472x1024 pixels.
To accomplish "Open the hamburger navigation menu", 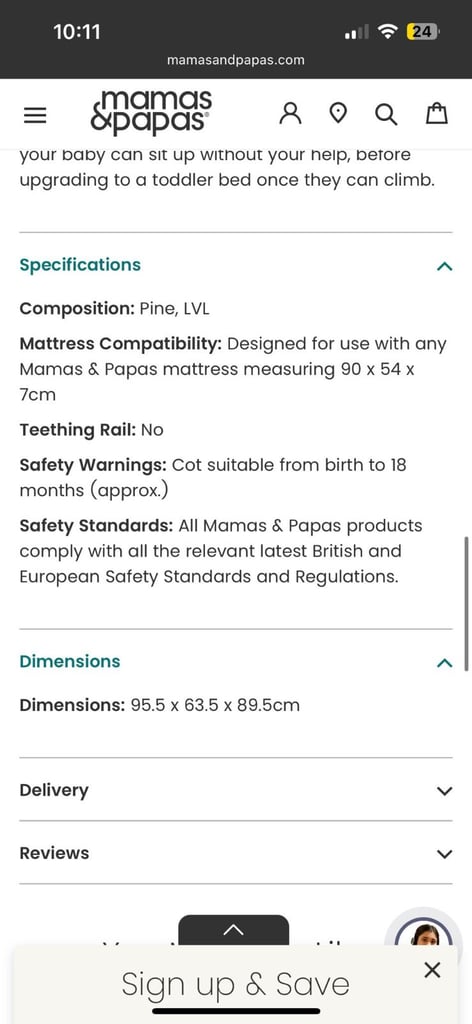I will (x=35, y=116).
